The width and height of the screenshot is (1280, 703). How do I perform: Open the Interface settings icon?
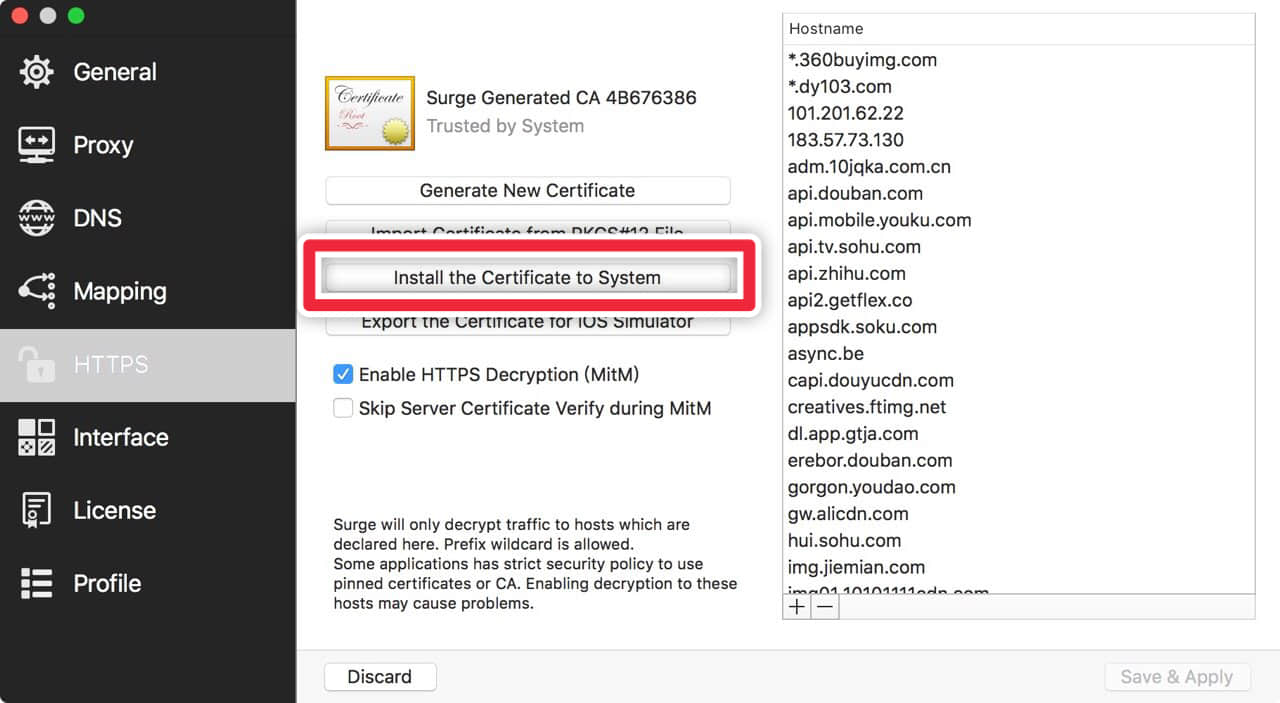click(37, 437)
